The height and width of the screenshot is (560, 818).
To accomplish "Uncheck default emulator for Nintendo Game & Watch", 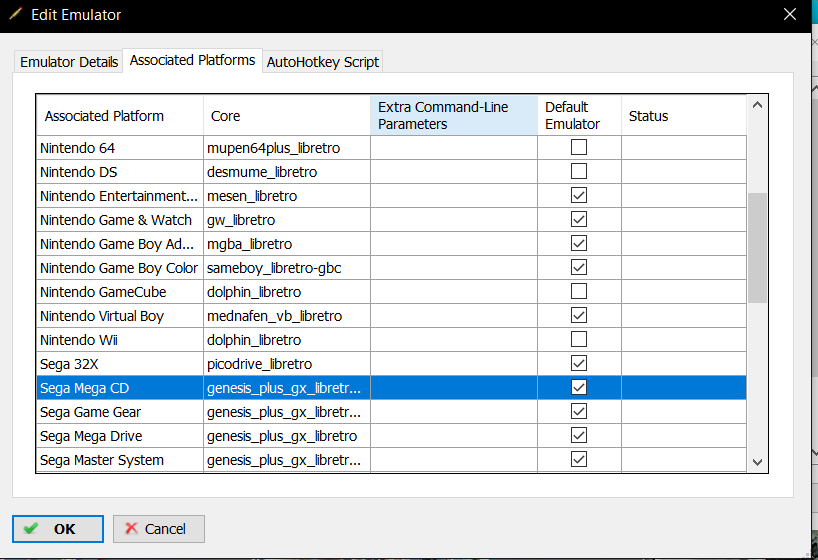I will (579, 219).
